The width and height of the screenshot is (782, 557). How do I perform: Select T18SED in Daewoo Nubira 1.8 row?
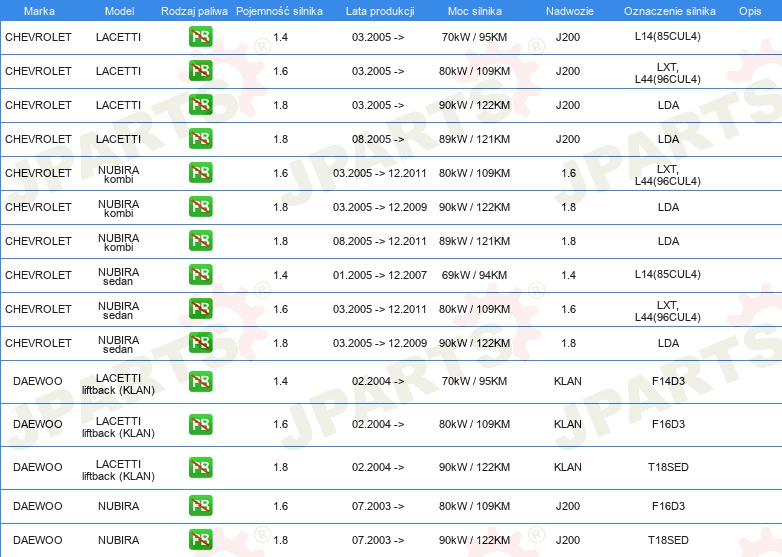(668, 540)
